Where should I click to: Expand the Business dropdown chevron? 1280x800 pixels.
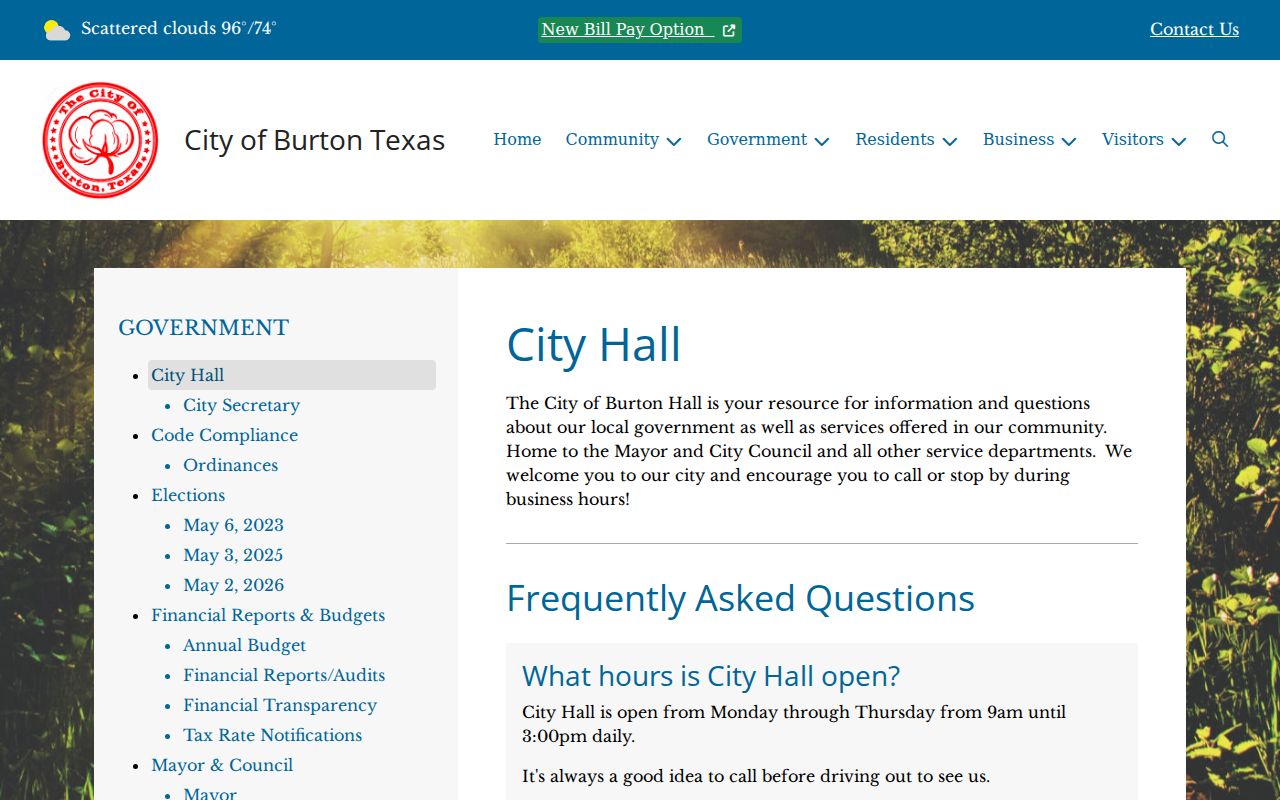[x=1069, y=141]
